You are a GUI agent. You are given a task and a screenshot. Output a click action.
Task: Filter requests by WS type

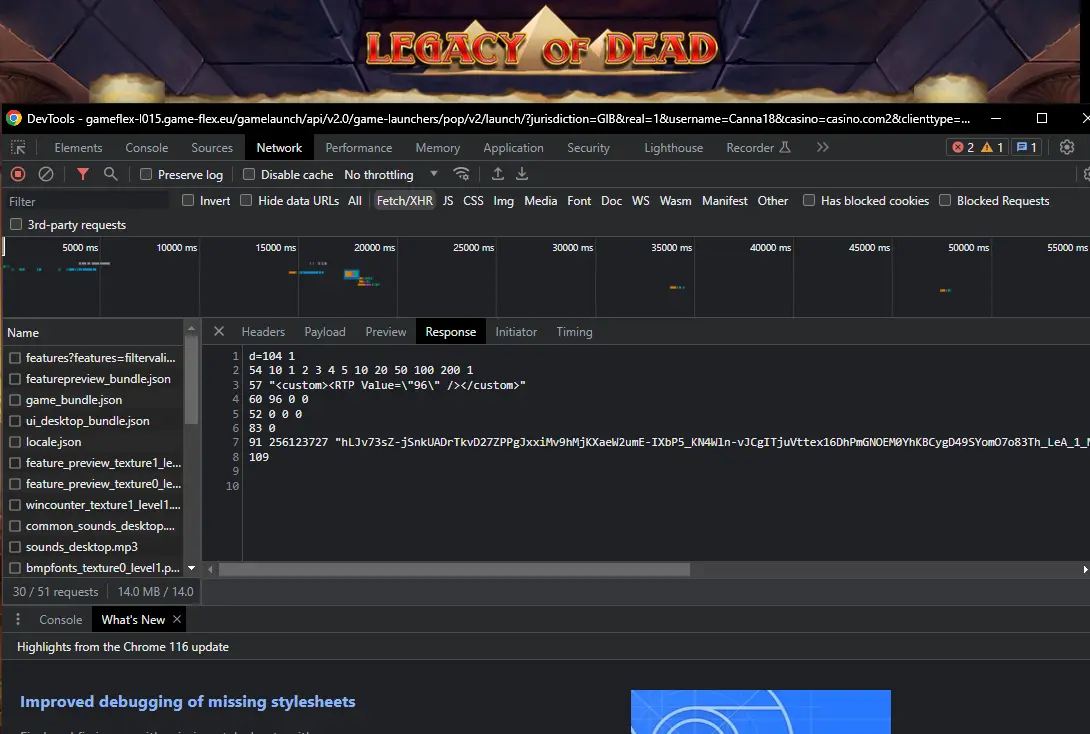click(640, 200)
